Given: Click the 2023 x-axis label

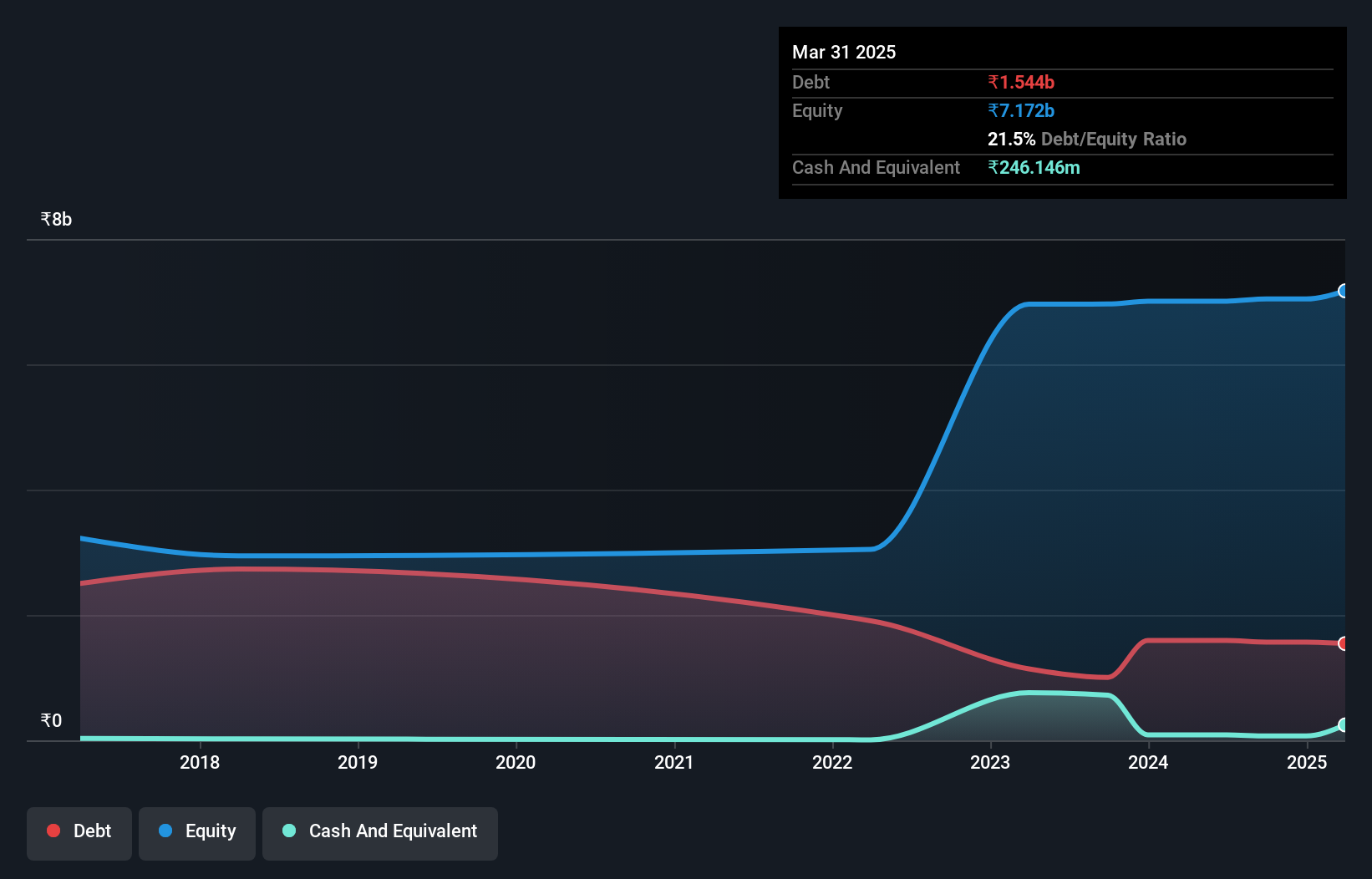Looking at the screenshot, I should 990,762.
